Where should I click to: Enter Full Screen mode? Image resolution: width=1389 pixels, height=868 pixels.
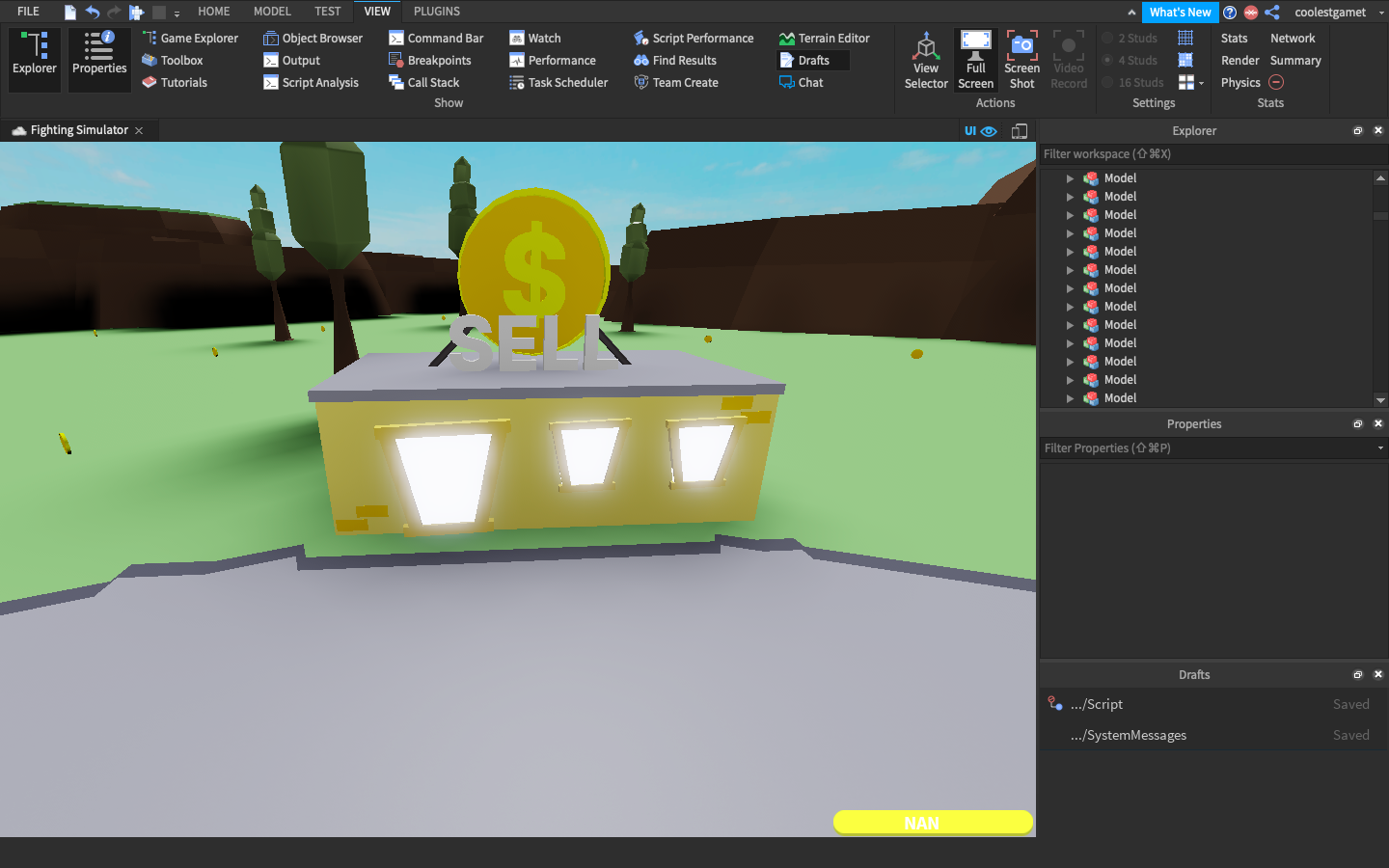pyautogui.click(x=976, y=61)
